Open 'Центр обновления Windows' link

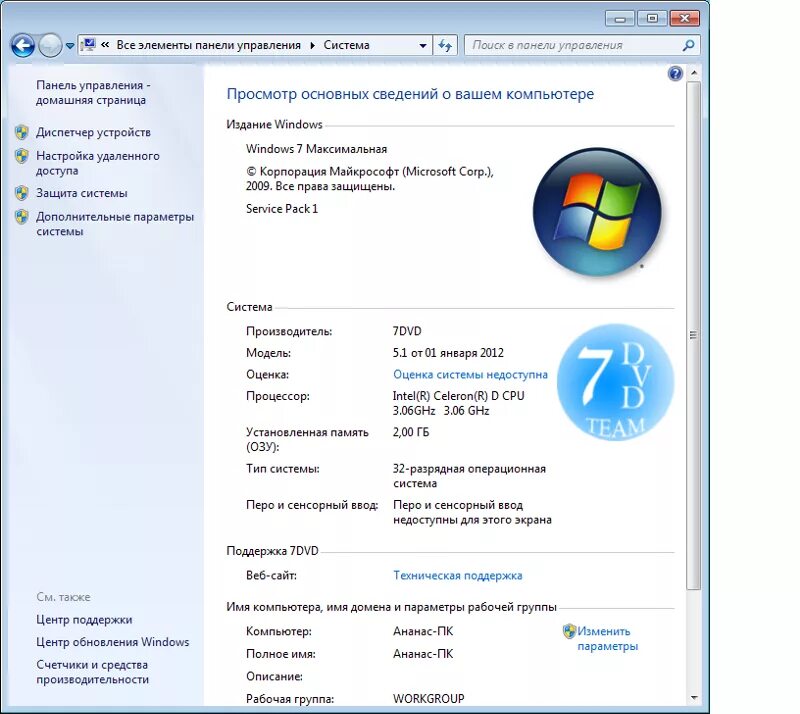(112, 642)
